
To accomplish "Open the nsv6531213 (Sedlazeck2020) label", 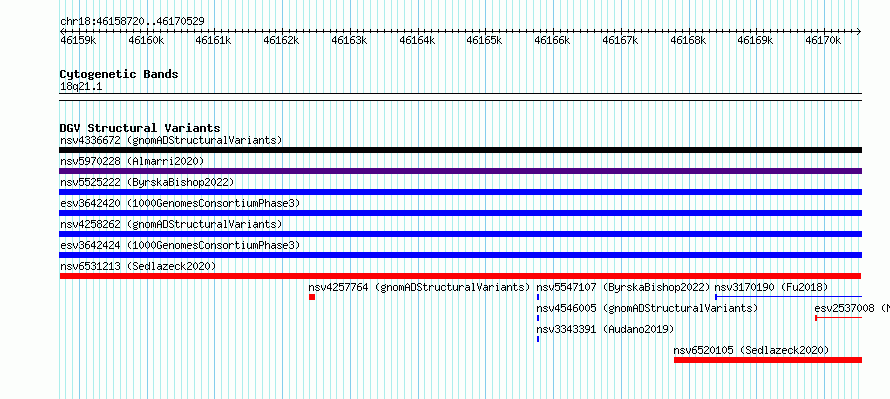I will pyautogui.click(x=138, y=266).
